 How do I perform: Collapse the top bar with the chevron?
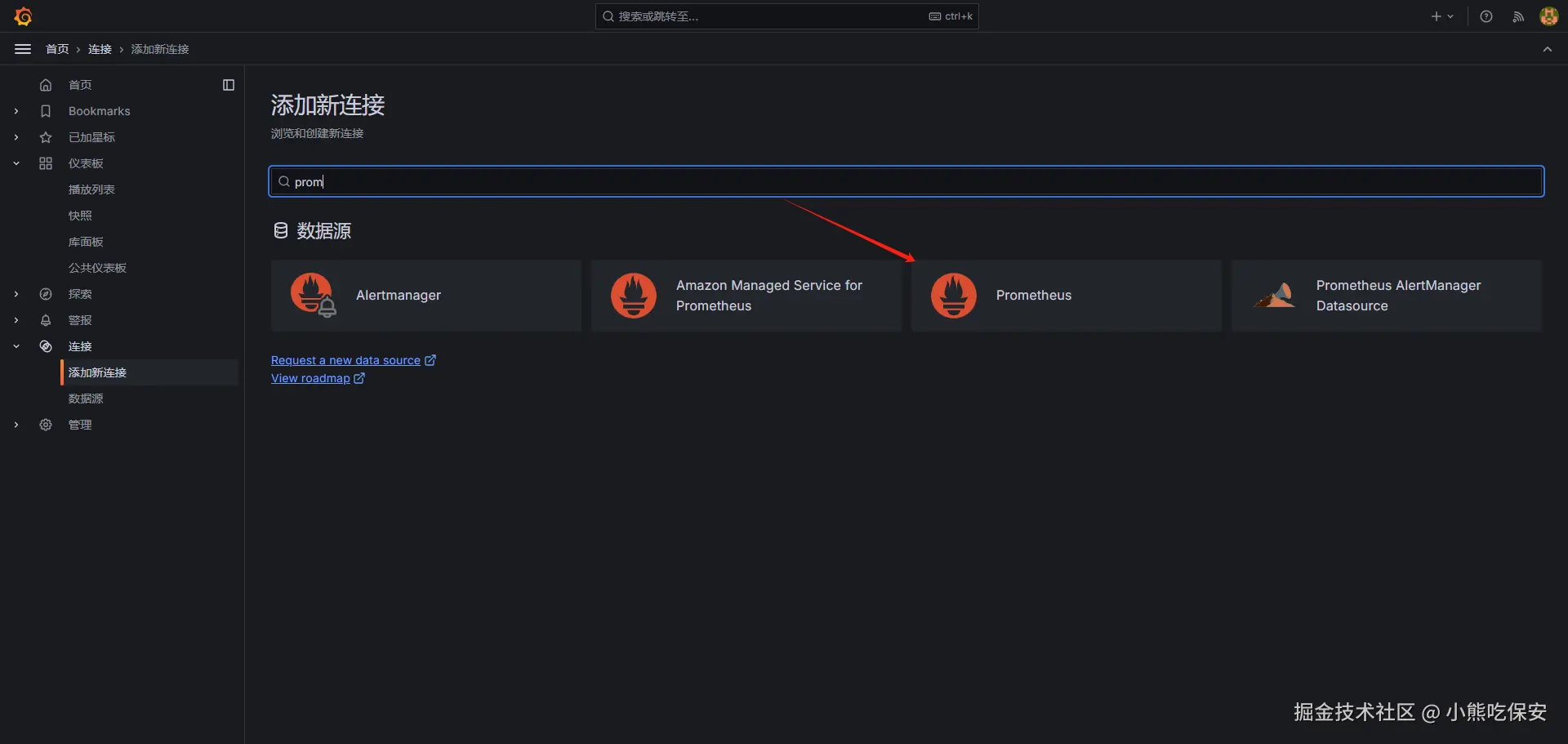click(1547, 49)
